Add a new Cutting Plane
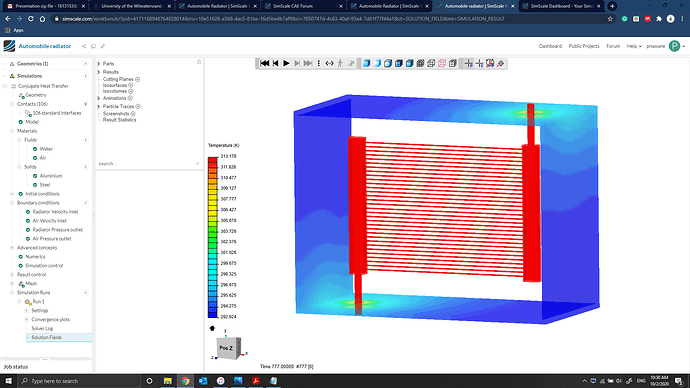 pyautogui.click(x=138, y=79)
